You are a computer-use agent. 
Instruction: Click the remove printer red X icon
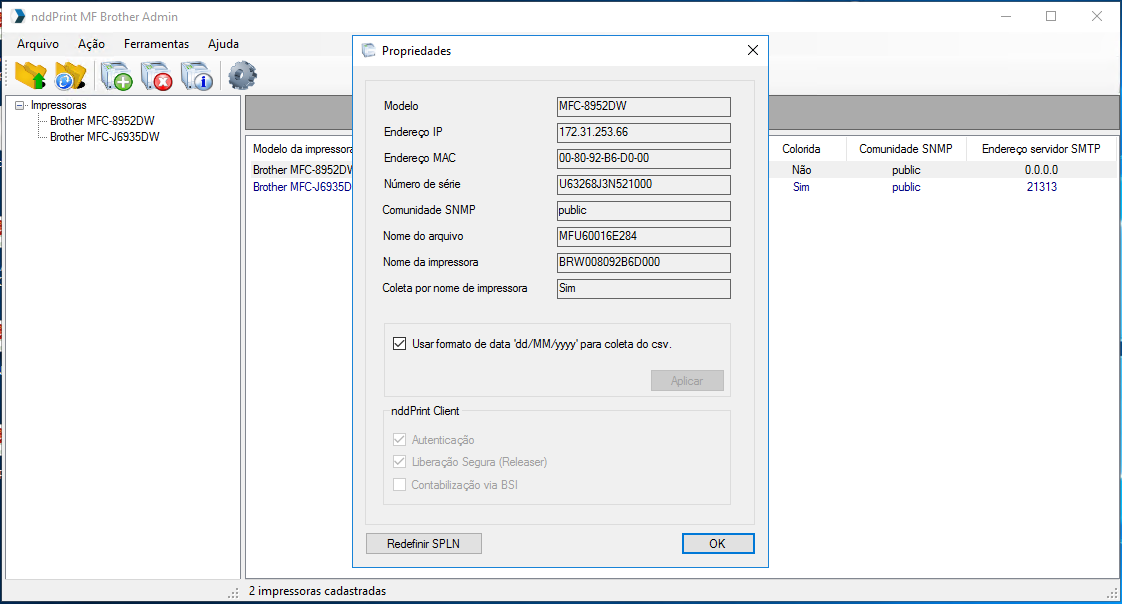point(157,76)
